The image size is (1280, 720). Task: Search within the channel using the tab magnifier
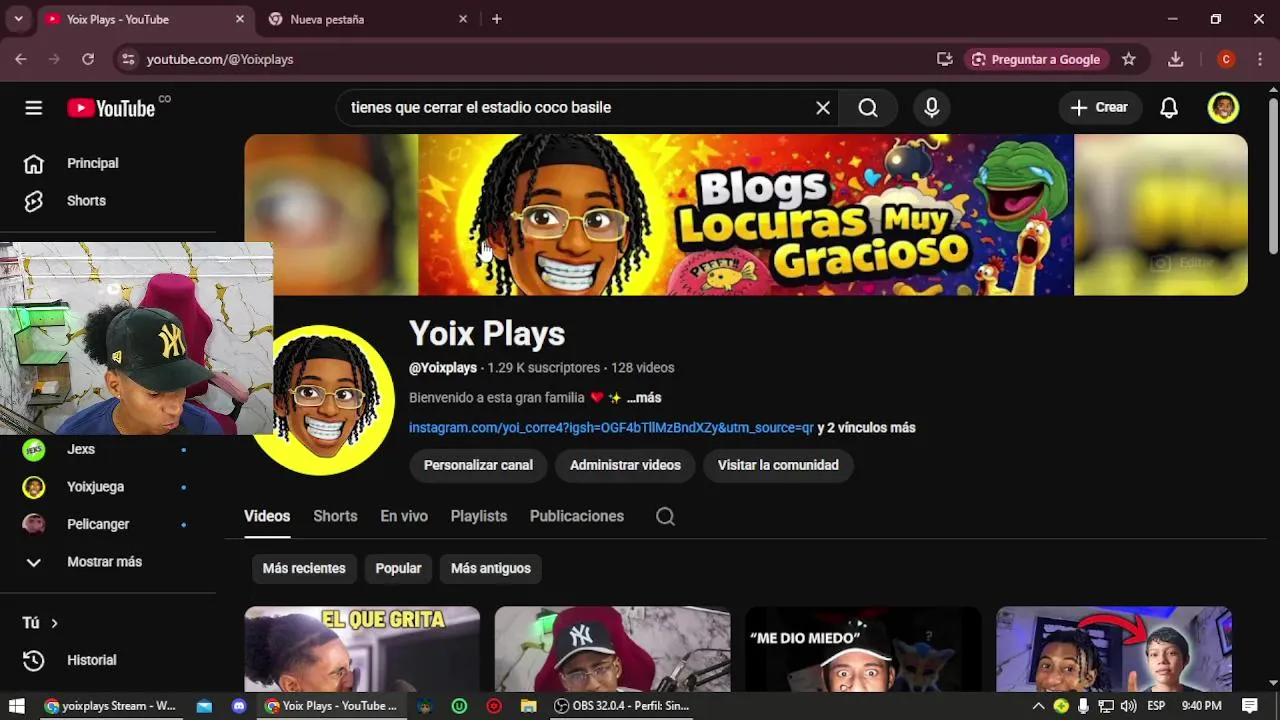pos(665,516)
